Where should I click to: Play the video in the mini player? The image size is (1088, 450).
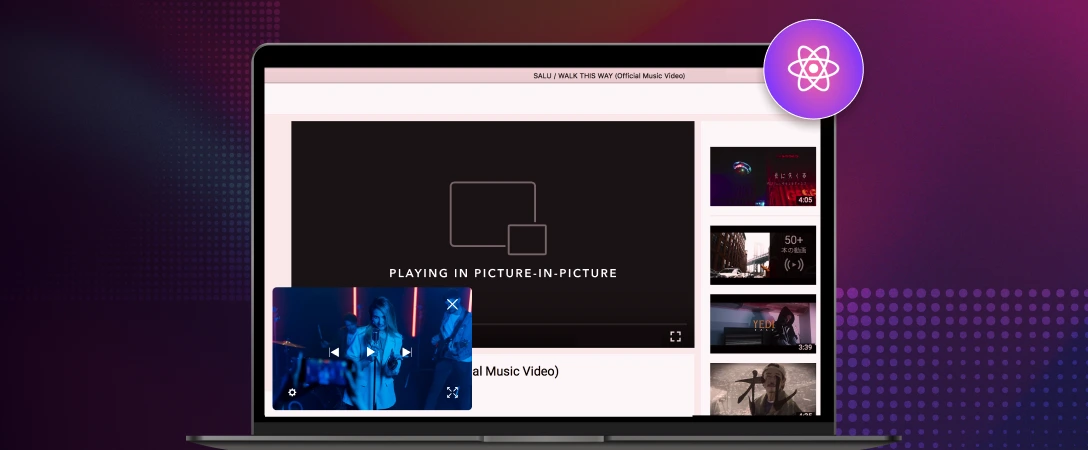coord(371,352)
